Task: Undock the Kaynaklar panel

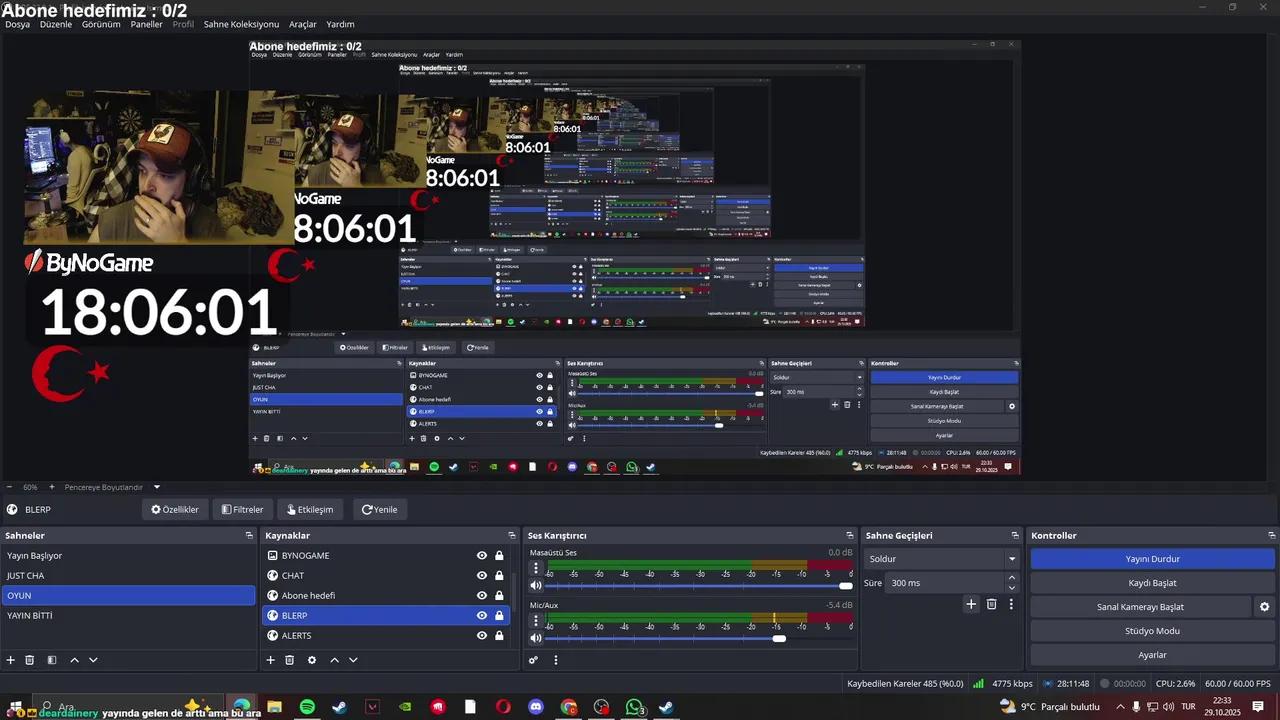Action: [x=512, y=535]
